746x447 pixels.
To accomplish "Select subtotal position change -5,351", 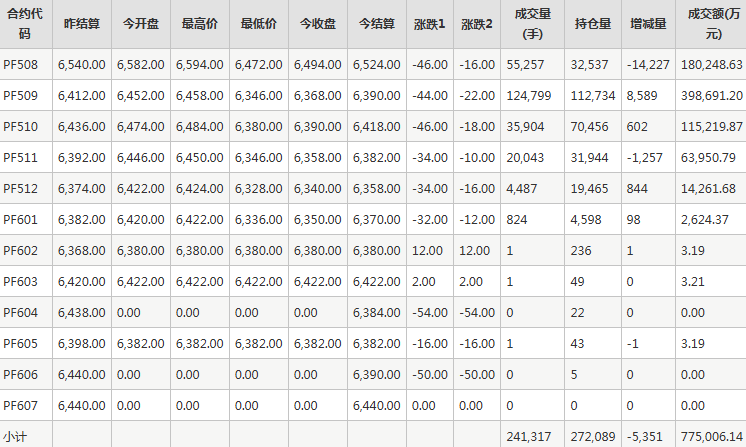I will pyautogui.click(x=645, y=437).
